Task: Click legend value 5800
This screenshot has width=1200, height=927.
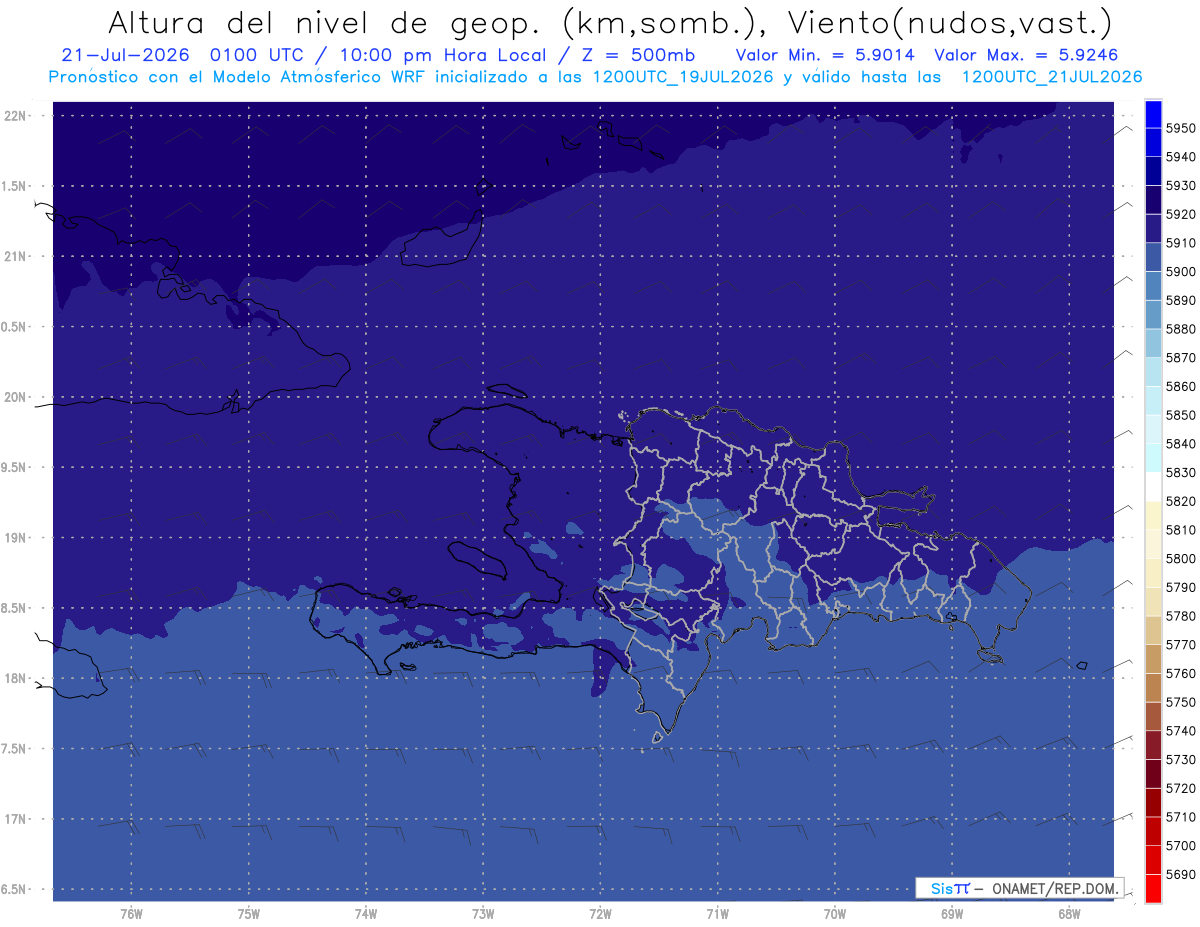Action: click(x=1180, y=559)
